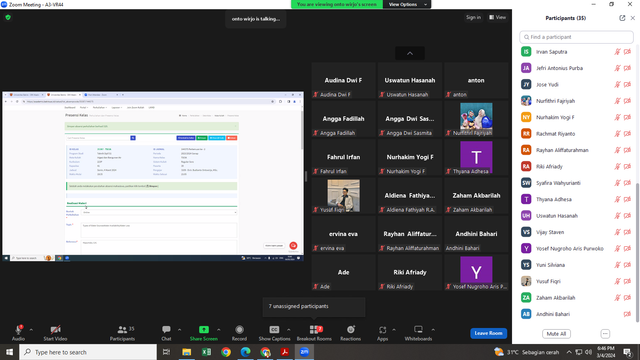
Task: Open File Explorer from the taskbar
Action: (x=187, y=352)
